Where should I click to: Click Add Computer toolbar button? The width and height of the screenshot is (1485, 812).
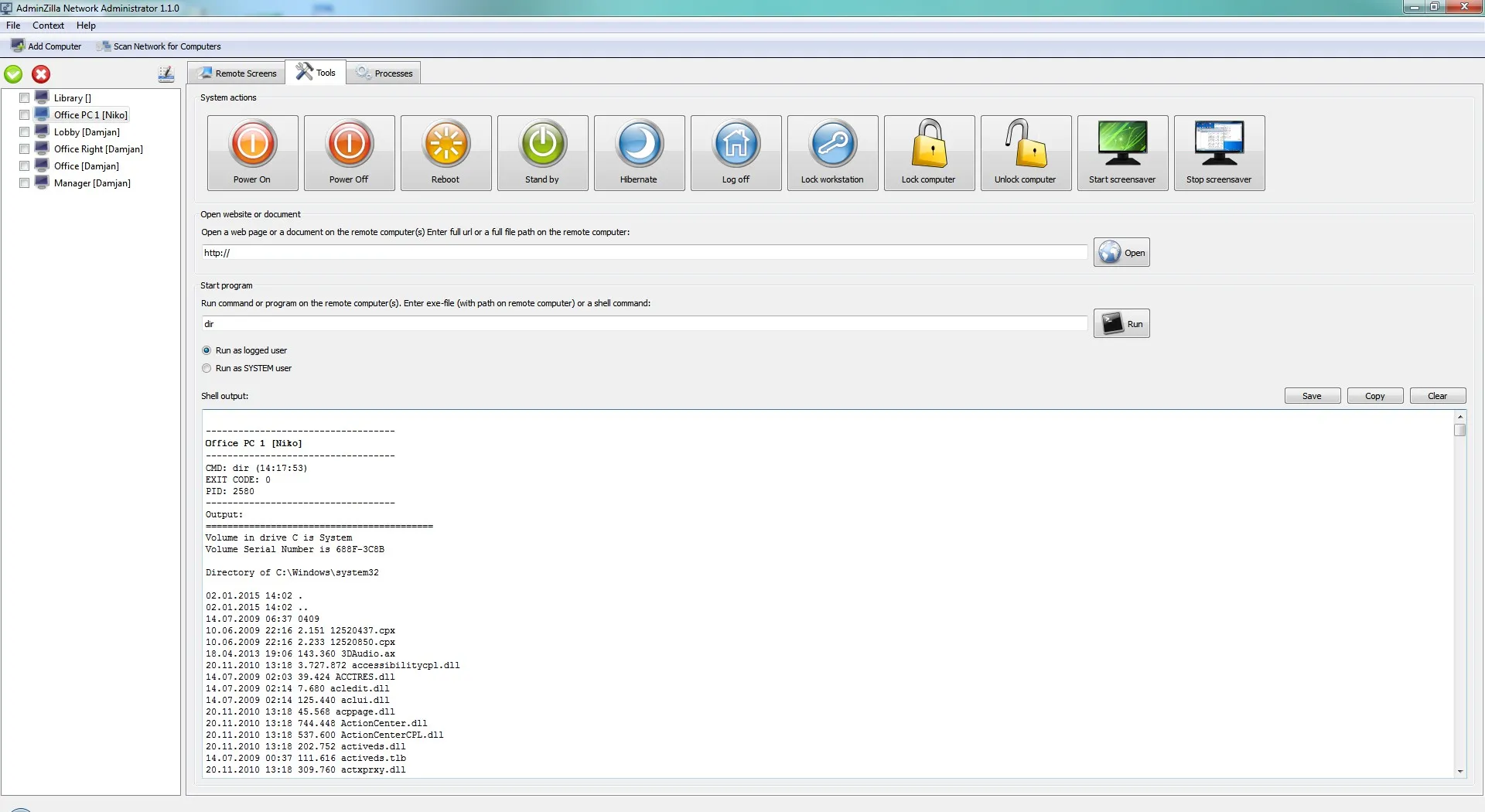coord(46,46)
